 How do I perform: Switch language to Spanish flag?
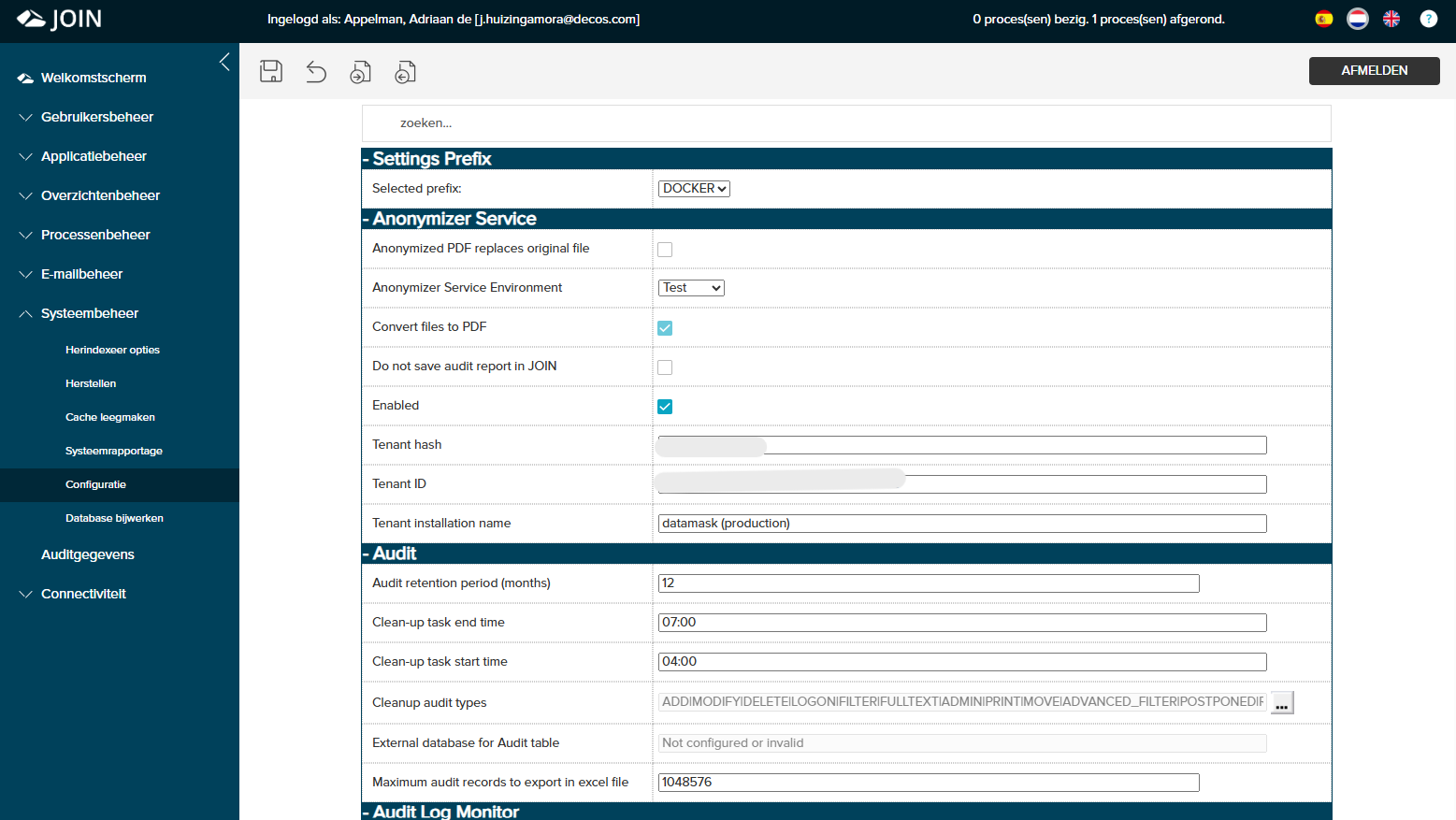coord(1324,19)
